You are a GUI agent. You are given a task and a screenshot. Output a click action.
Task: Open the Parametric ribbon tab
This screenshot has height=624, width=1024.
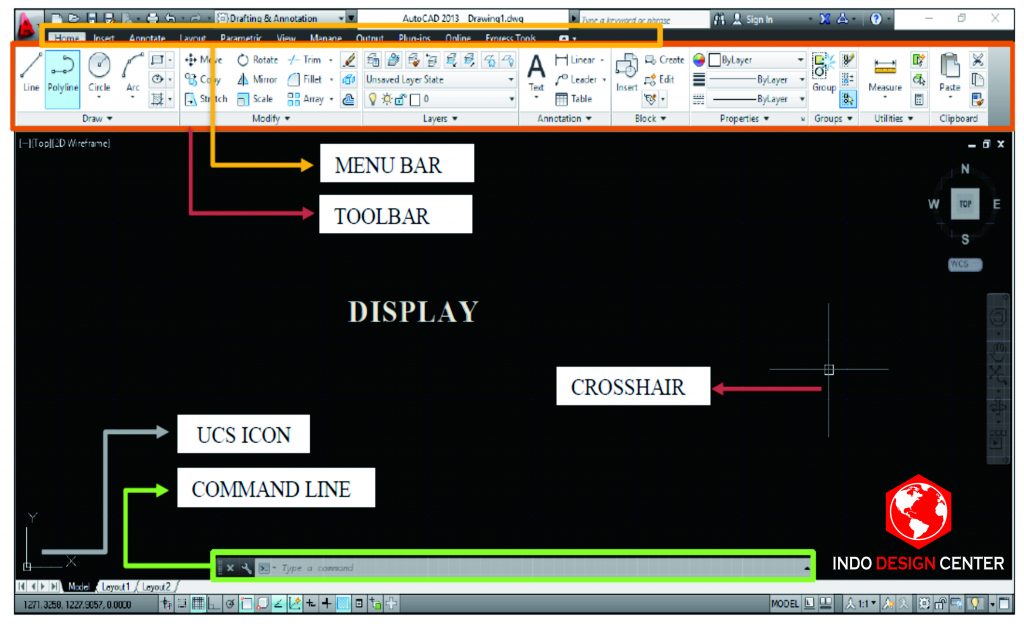tap(241, 38)
